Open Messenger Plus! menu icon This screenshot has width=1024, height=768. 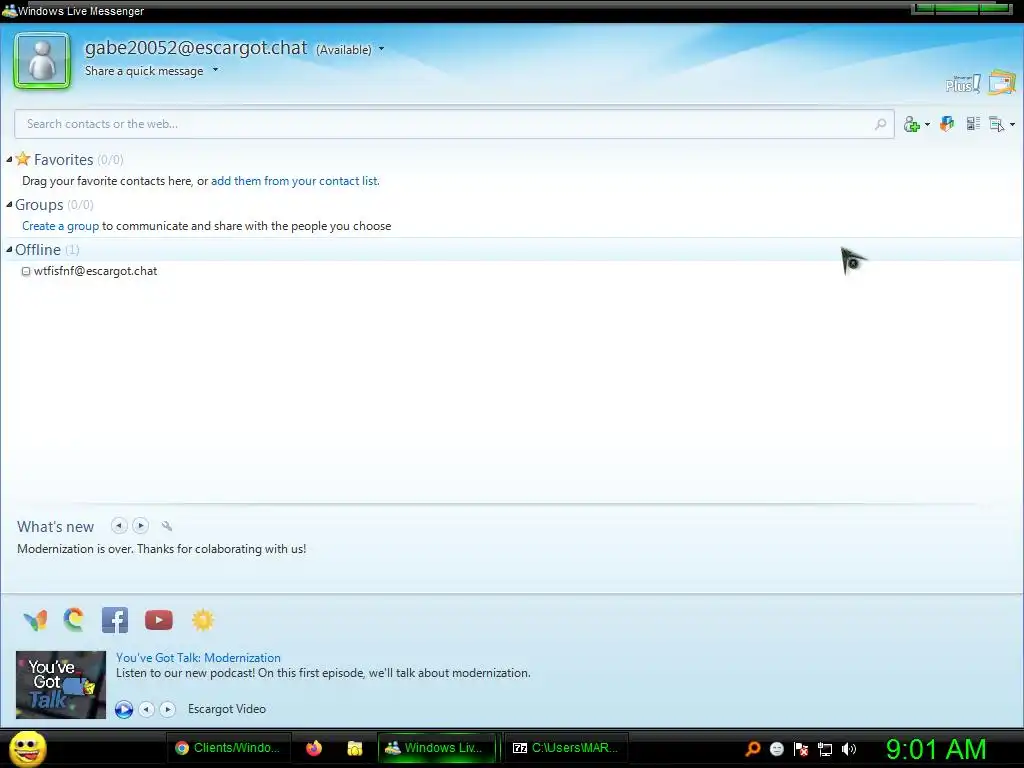point(963,84)
